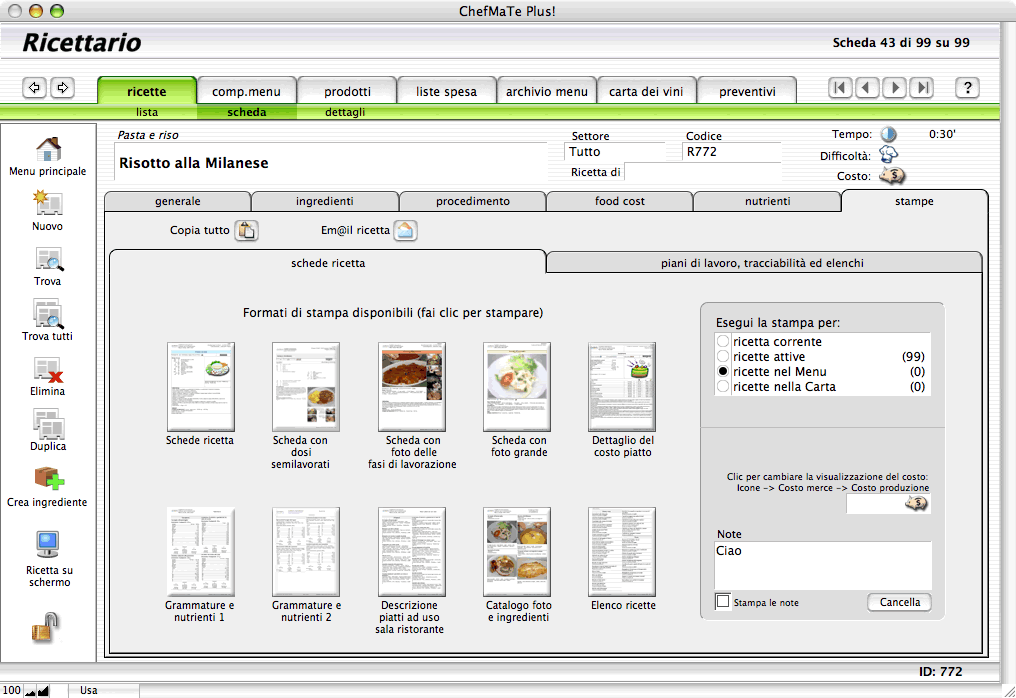
Task: Print the Schede ricetta format thumbnail
Action: (200, 387)
